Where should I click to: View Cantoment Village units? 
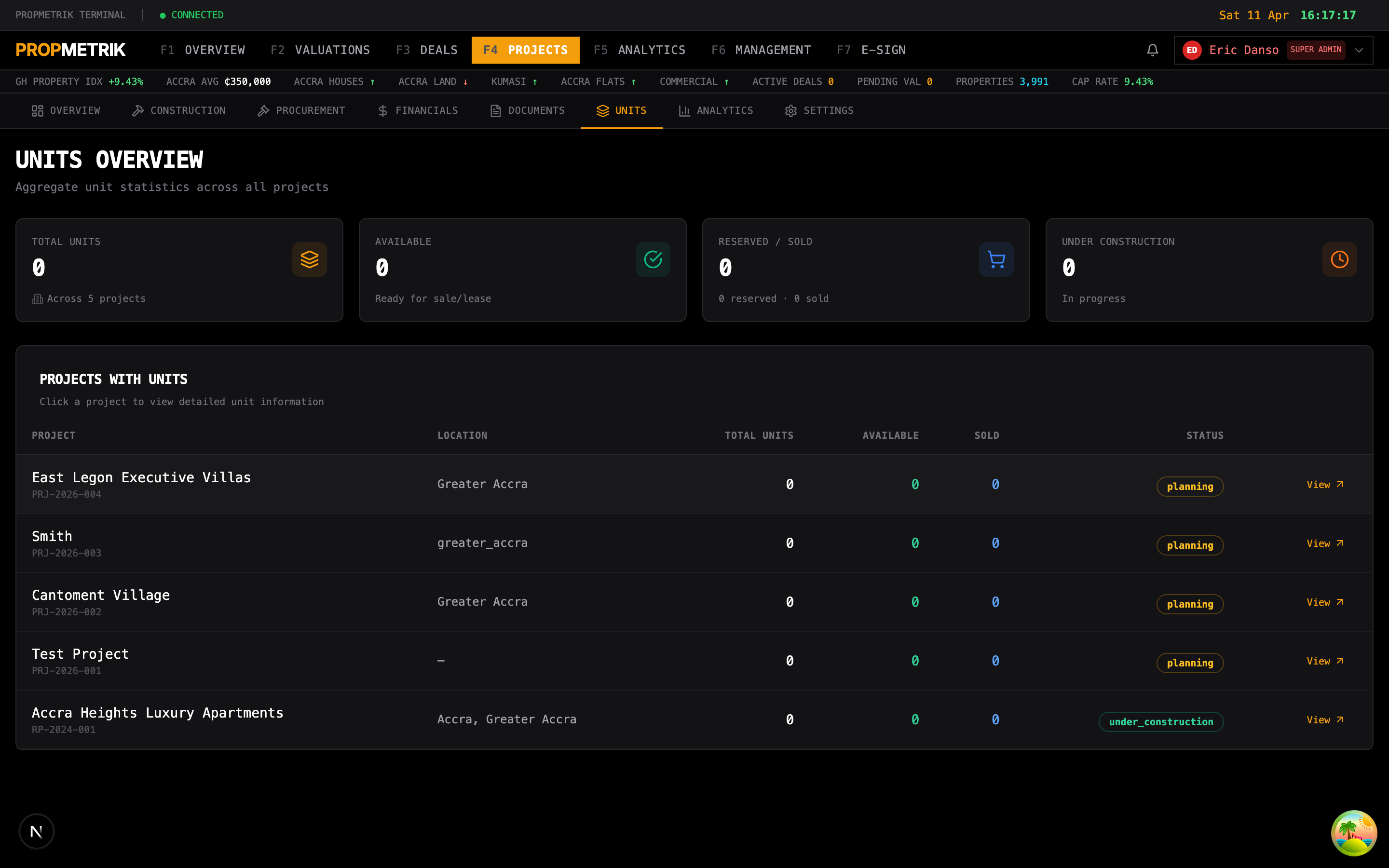pyautogui.click(x=1325, y=602)
